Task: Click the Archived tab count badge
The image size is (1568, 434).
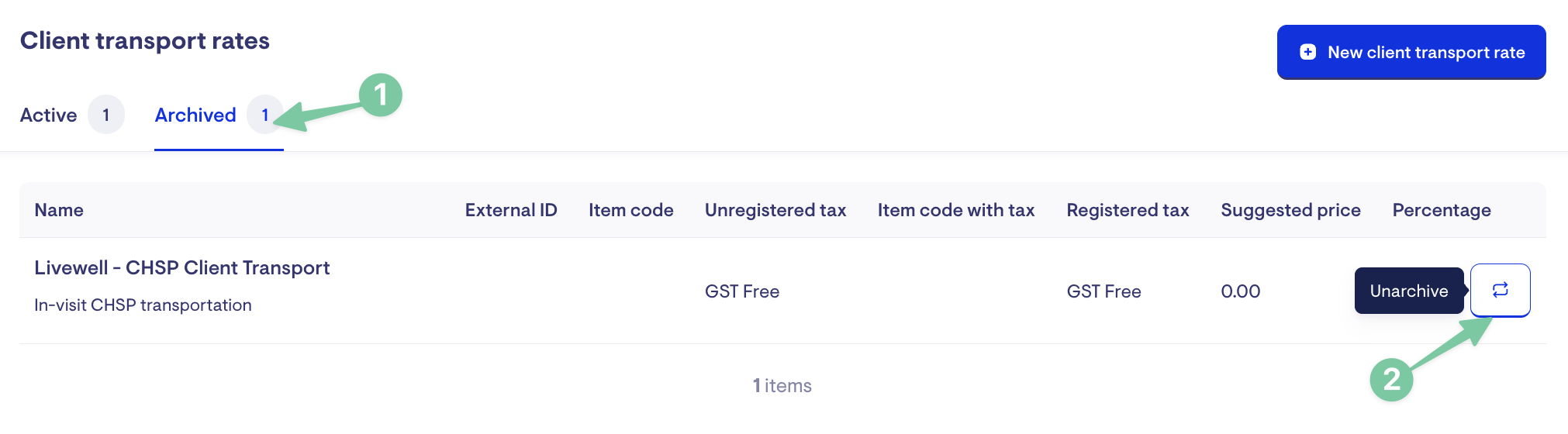Action: (x=264, y=115)
